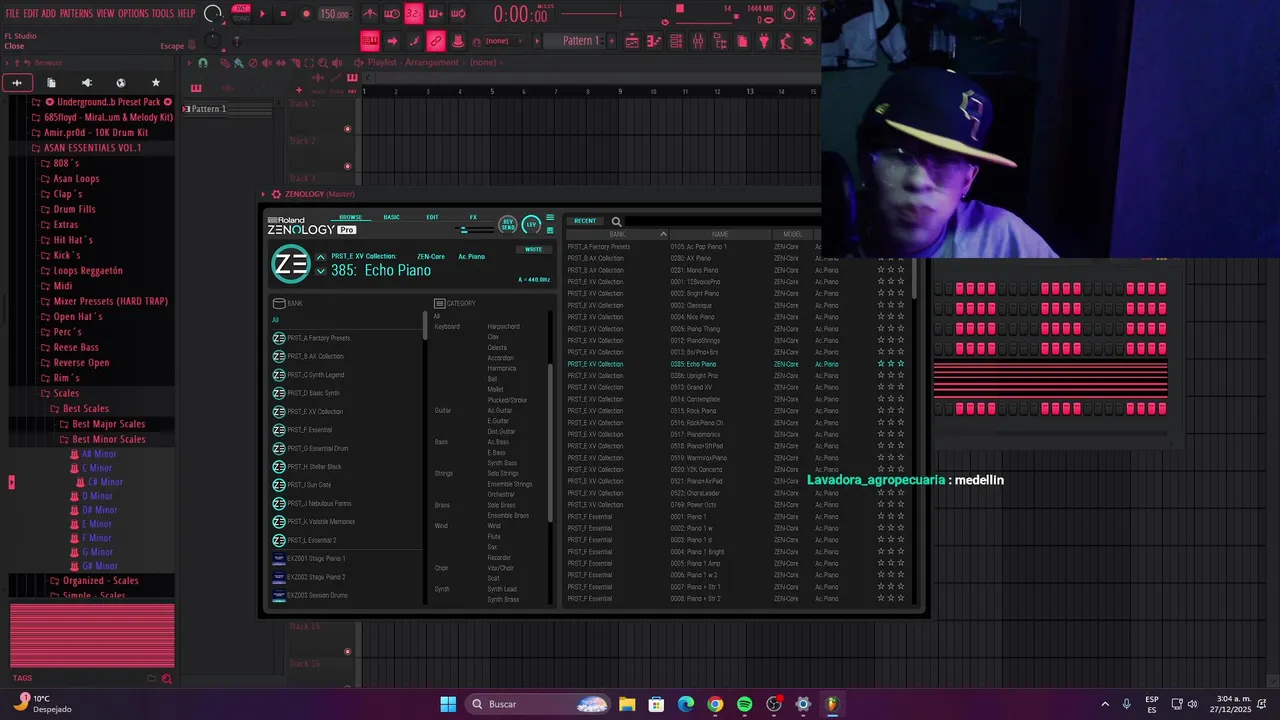Start playback with the Play button
This screenshot has width=1280, height=720.
tap(262, 14)
